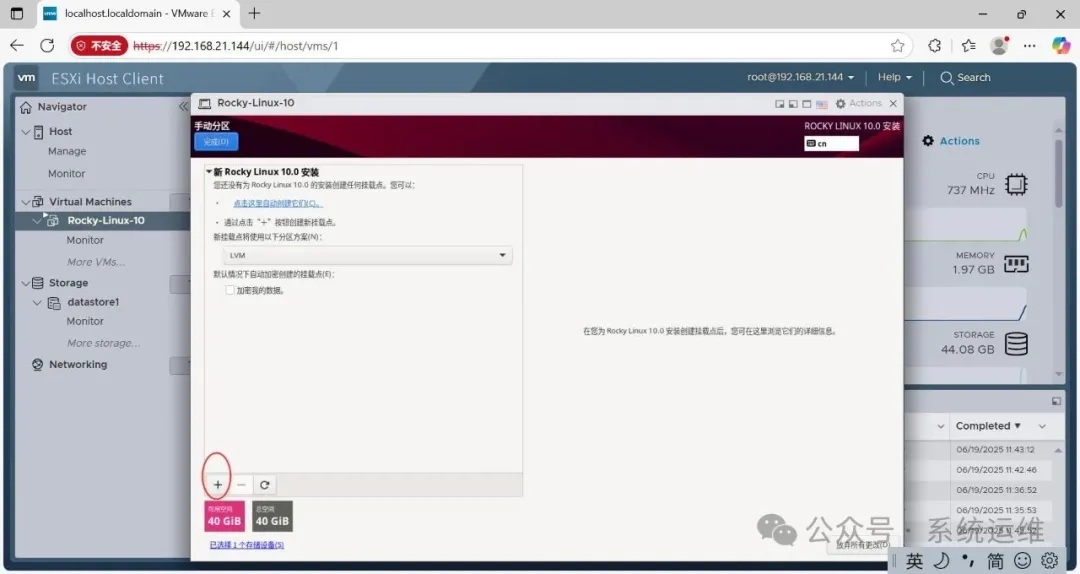The height and width of the screenshot is (574, 1080).
Task: Click task time 06/19/2025 11:43:12
Action: [995, 449]
